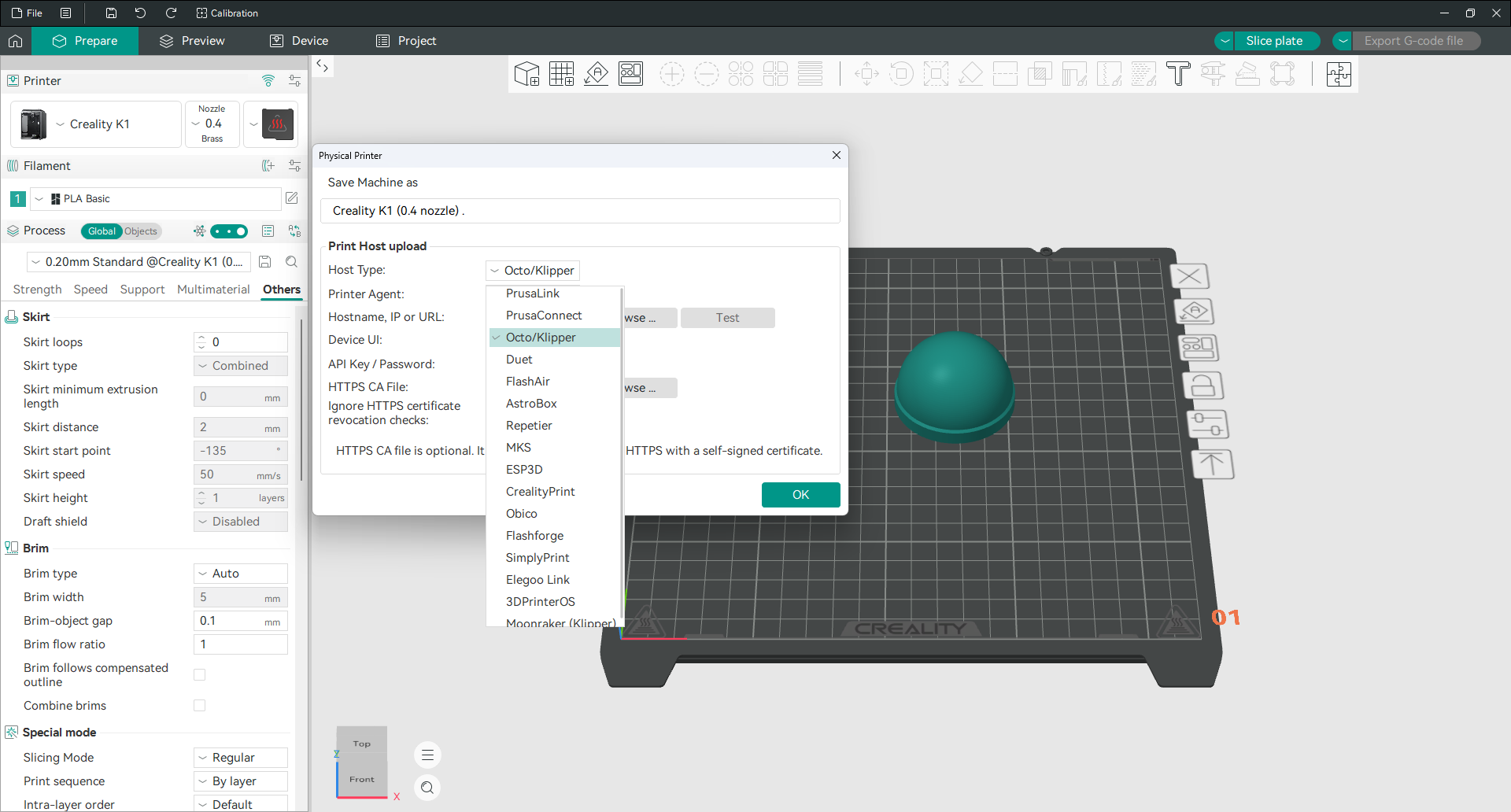
Task: Close the Physical Printer dialog
Action: tap(837, 155)
